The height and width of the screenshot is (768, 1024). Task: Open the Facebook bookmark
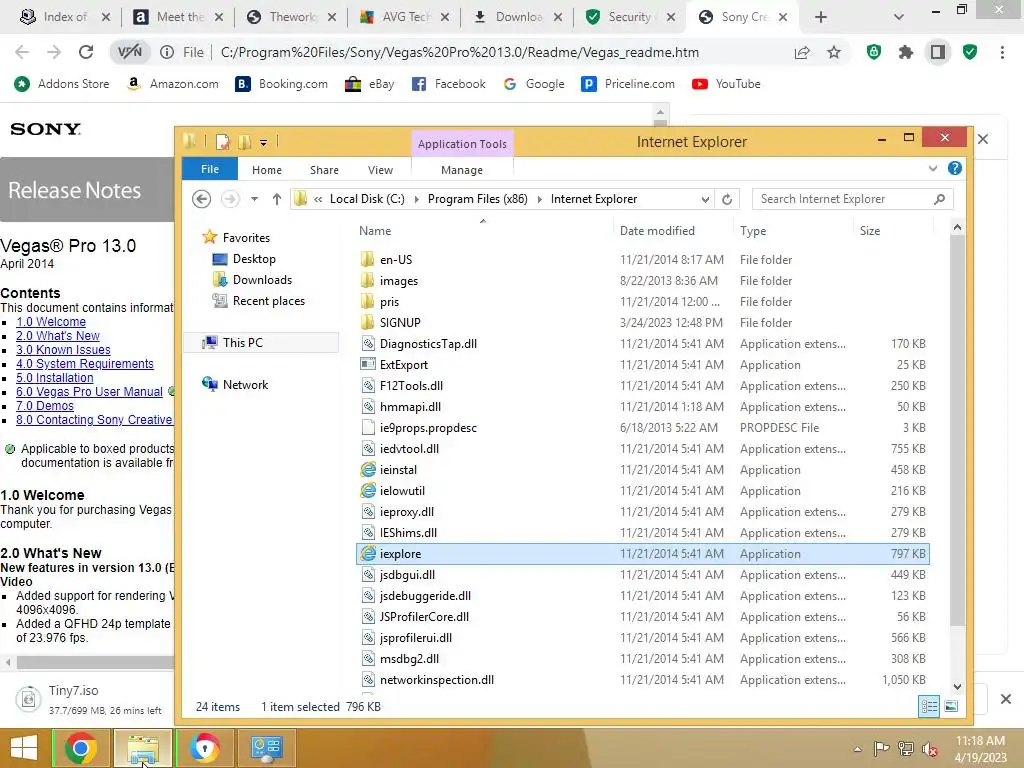(449, 84)
